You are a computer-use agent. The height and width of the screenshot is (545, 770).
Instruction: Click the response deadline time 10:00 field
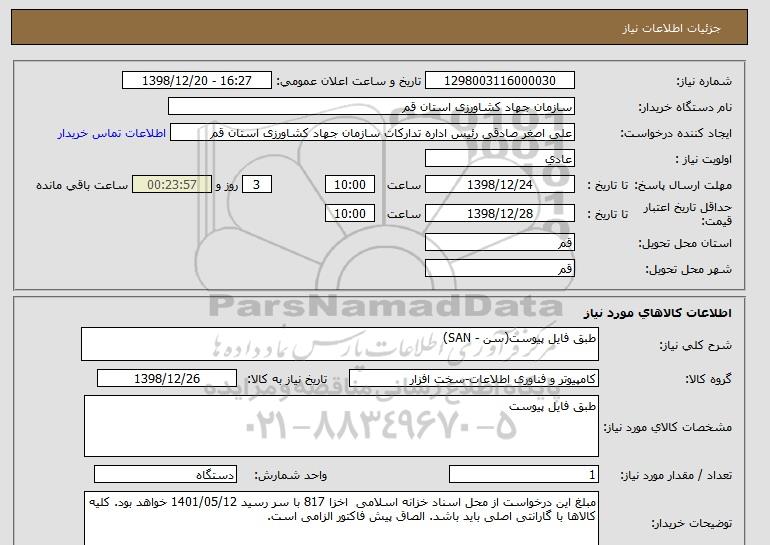350,185
